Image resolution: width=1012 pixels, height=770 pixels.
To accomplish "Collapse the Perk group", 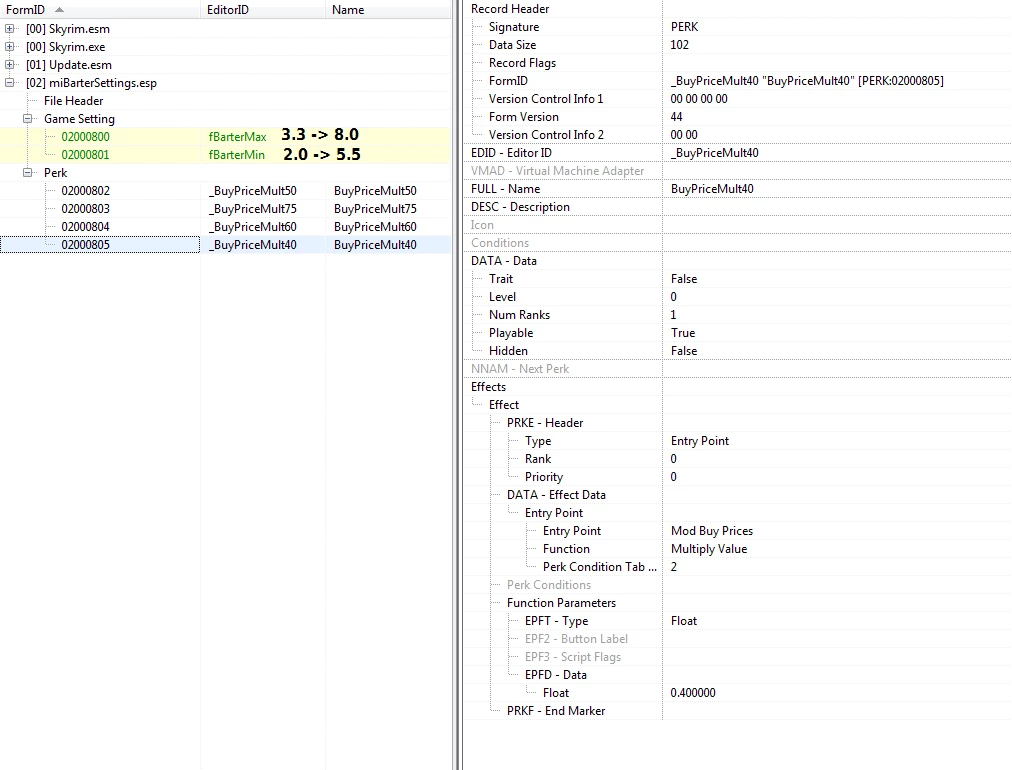I will (27, 173).
